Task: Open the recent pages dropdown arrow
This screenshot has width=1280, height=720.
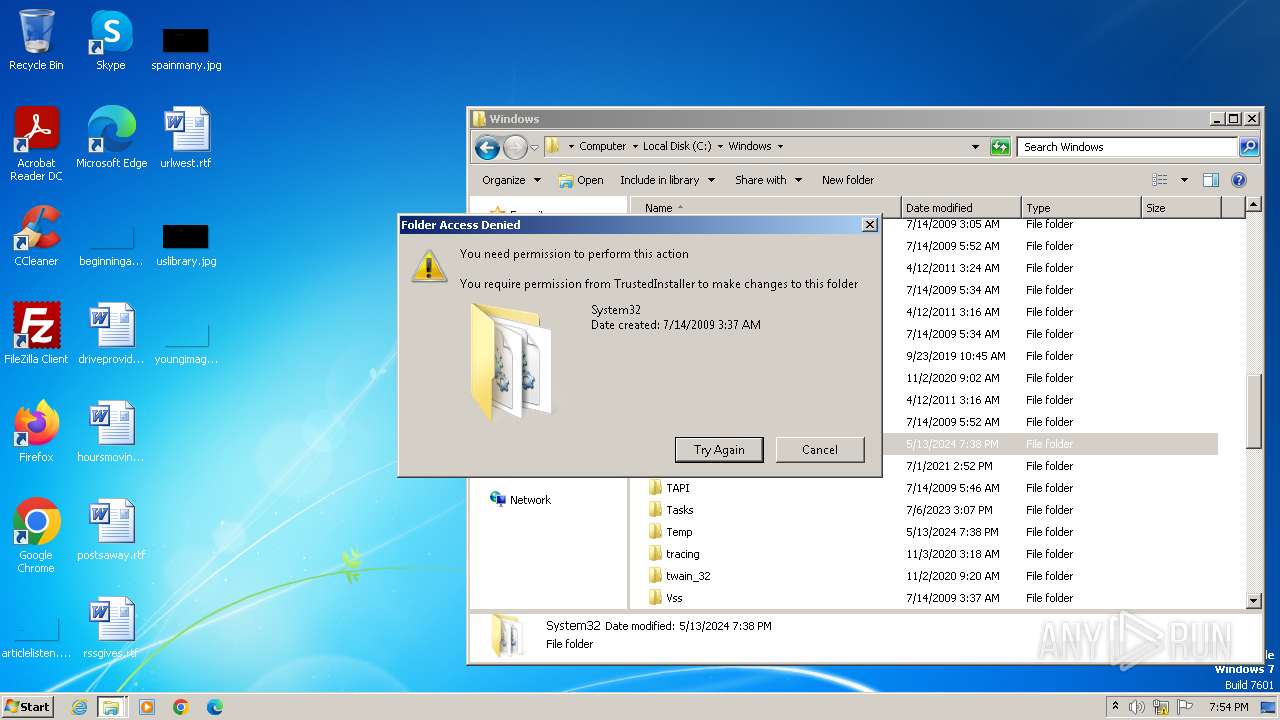Action: coord(534,147)
